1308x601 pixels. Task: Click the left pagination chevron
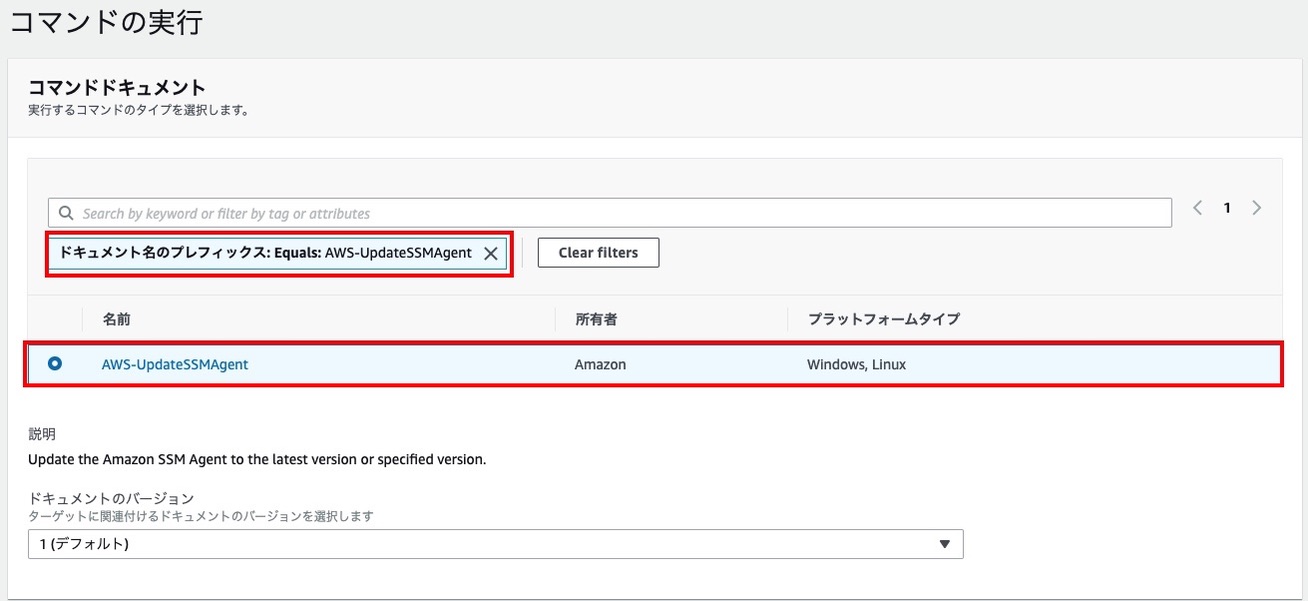(x=1197, y=207)
